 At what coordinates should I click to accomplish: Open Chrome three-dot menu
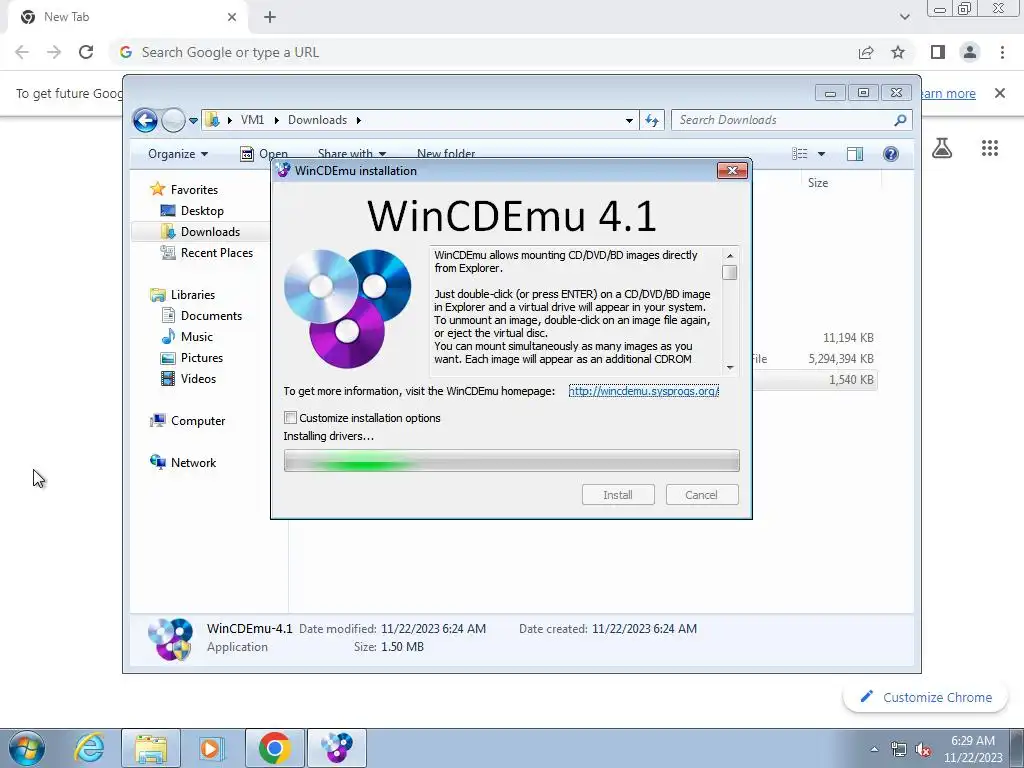tap(1002, 52)
